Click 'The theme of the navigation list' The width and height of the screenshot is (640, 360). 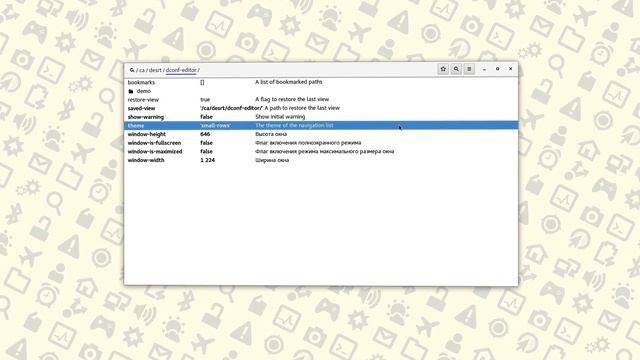pyautogui.click(x=294, y=125)
